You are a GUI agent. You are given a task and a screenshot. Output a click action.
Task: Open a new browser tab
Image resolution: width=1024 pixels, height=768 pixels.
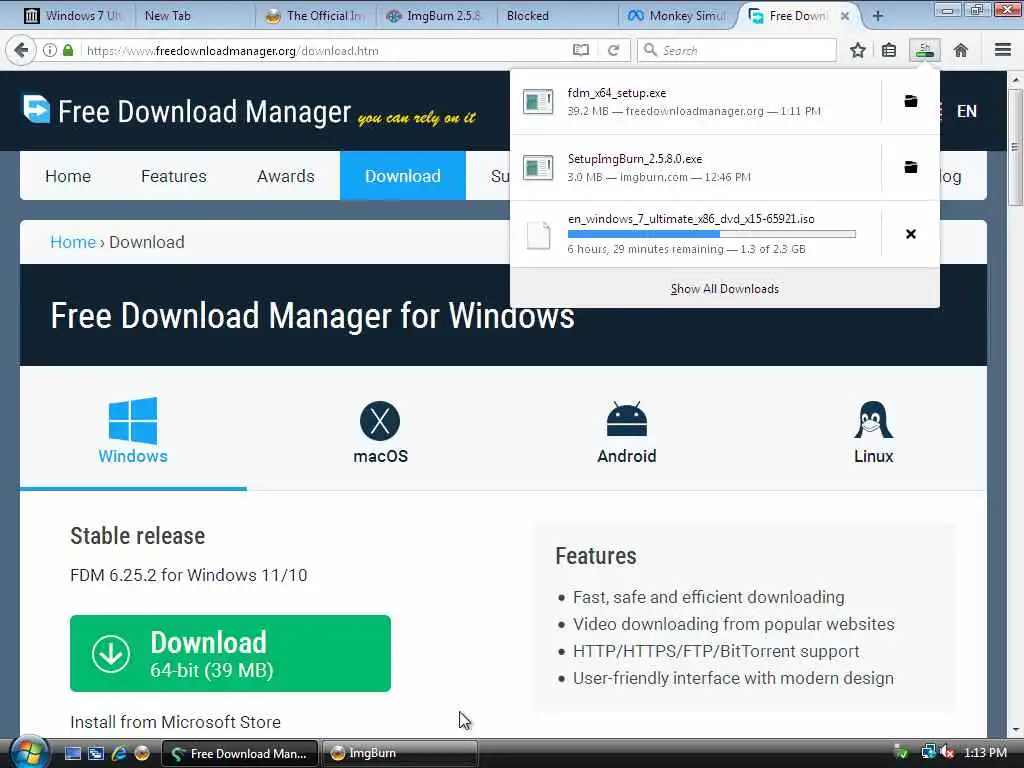pyautogui.click(x=878, y=16)
